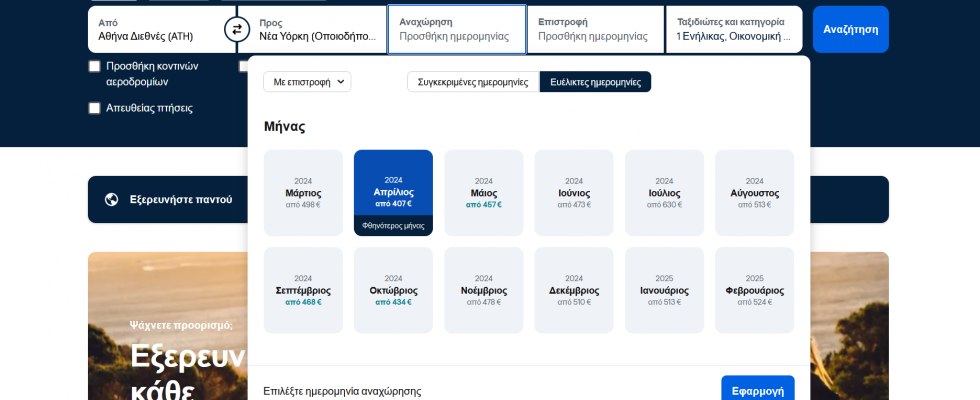Viewport: 980px width, 400px height.
Task: Swap origin and destination airports
Action: [x=236, y=29]
